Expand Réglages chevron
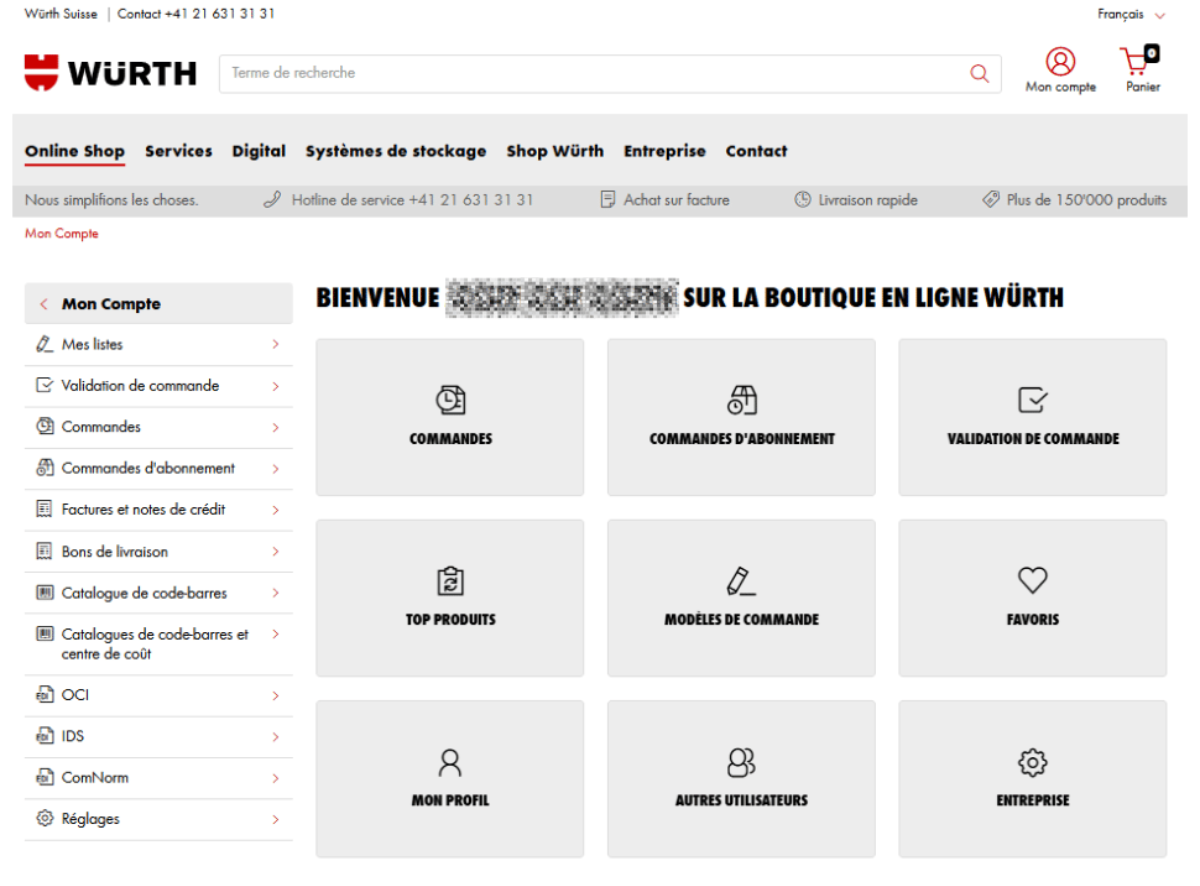The image size is (1200, 886). [x=275, y=819]
